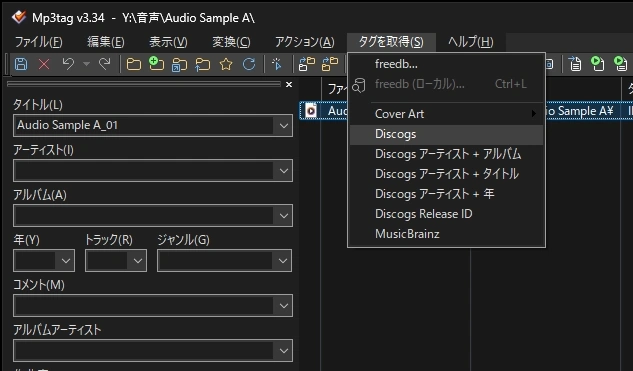This screenshot has height=371, width=633.
Task: Expand the タイトル(L) field dropdown
Action: (x=283, y=126)
